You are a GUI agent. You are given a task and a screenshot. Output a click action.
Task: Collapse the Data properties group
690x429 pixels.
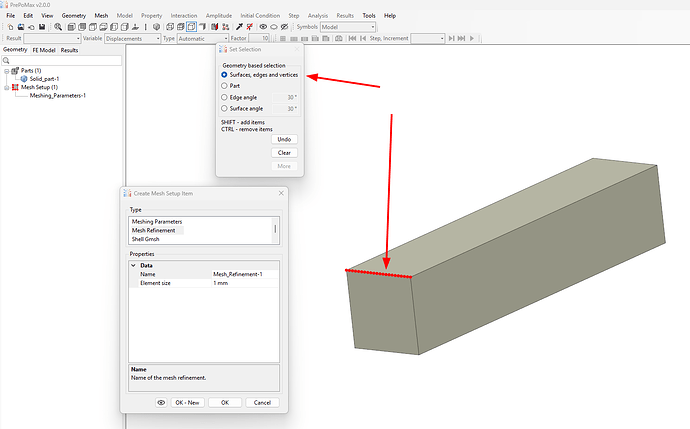click(x=134, y=265)
